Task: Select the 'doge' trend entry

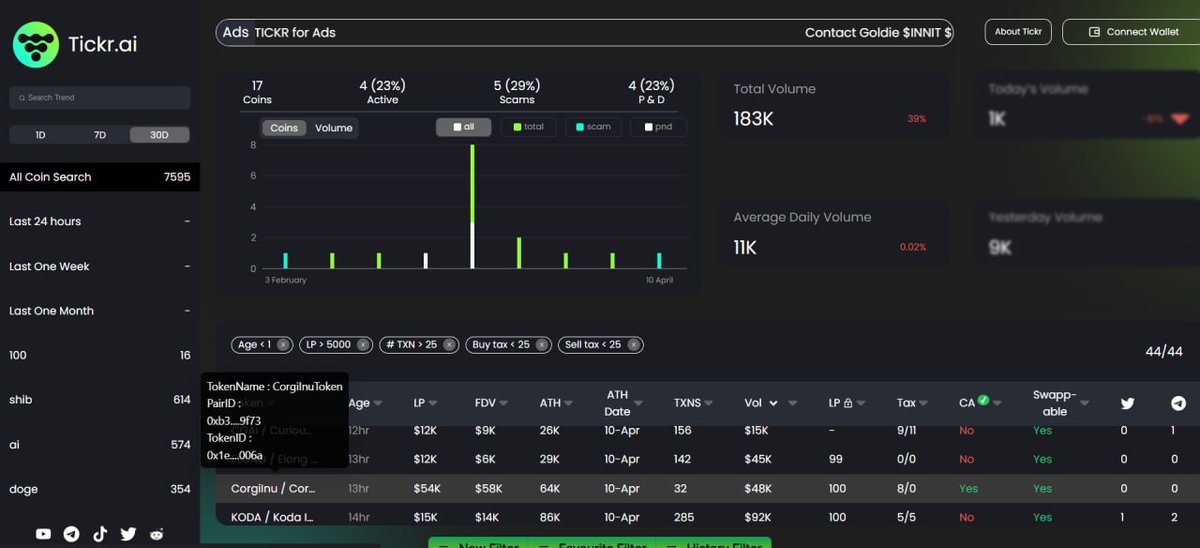Action: (100, 489)
